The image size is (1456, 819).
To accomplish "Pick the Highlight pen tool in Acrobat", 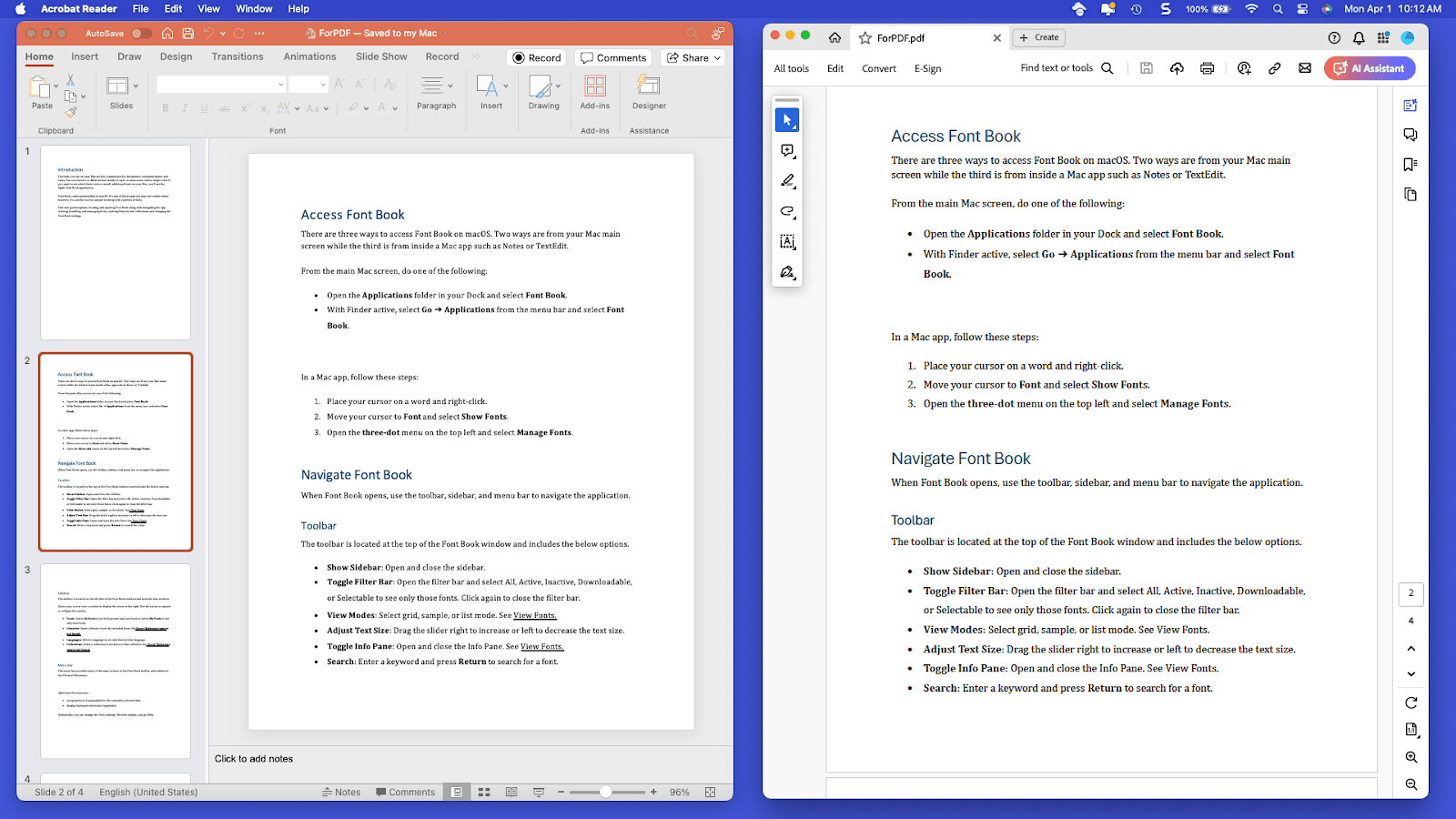I will pos(787,181).
